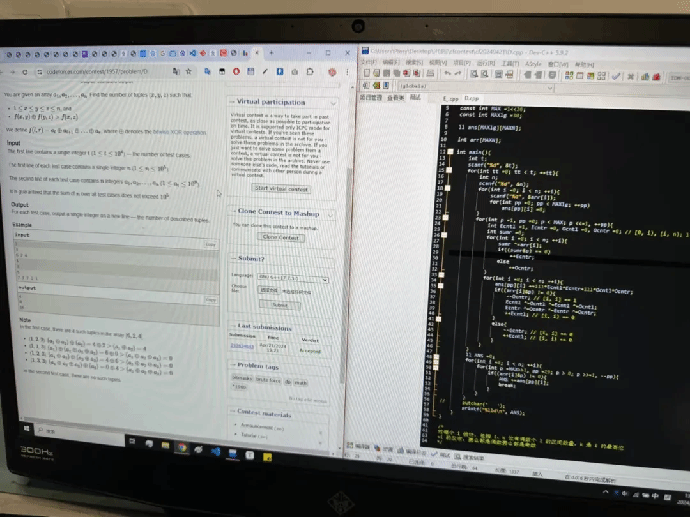Click Chrome icon in the Windows taskbar
Viewport: 690px width, 518px height.
pyautogui.click(x=182, y=448)
